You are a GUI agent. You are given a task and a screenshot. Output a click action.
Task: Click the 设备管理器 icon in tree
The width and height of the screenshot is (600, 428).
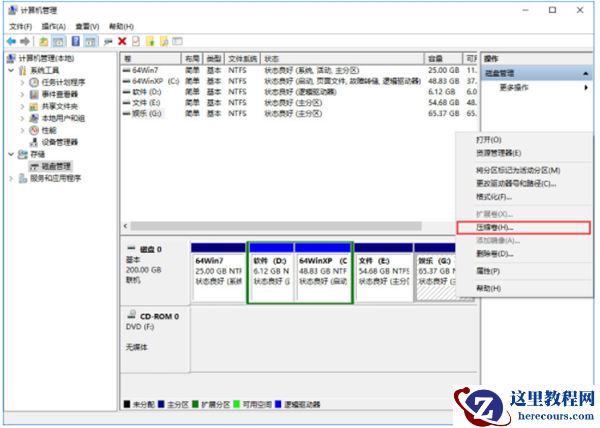click(x=34, y=142)
